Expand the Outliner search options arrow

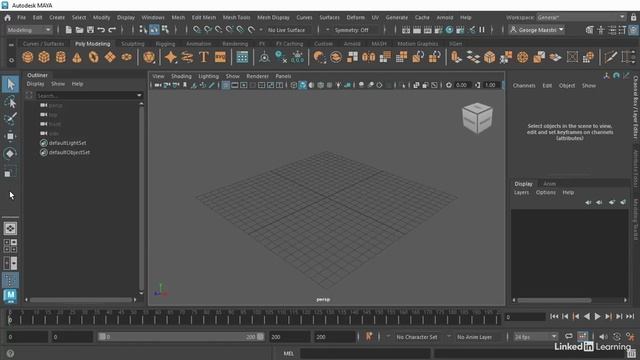[x=139, y=96]
